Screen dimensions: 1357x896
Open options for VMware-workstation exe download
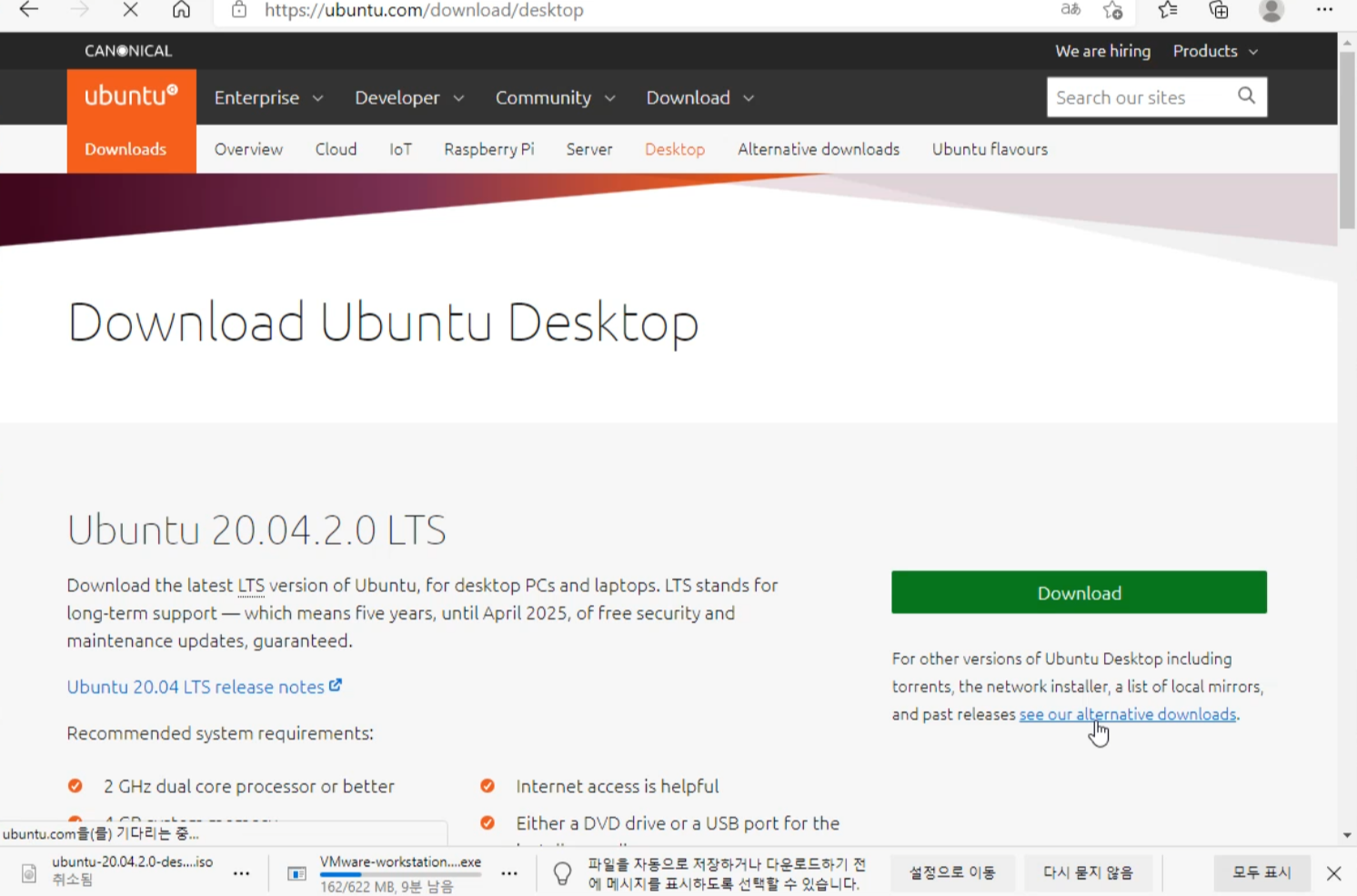pyautogui.click(x=509, y=873)
